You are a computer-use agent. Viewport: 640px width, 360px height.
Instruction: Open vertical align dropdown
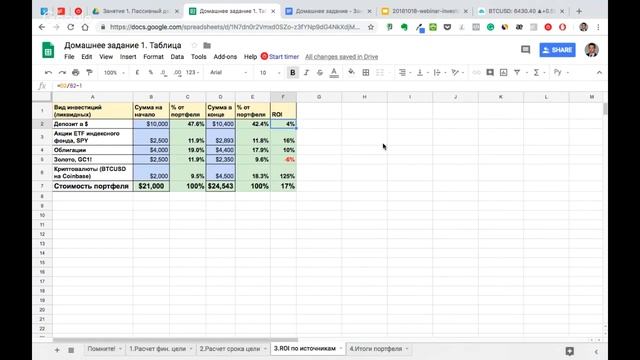[422, 73]
